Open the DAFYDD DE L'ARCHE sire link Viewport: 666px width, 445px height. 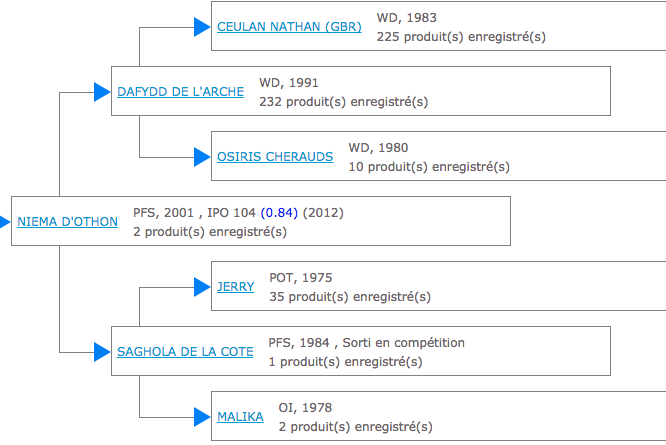(x=181, y=92)
